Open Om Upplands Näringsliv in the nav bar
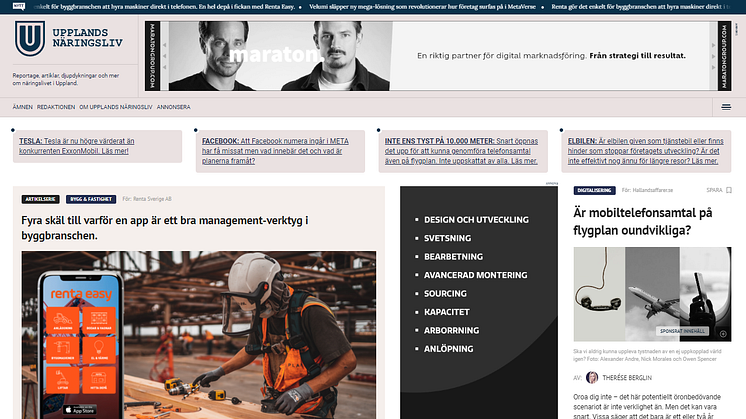Viewport: 746px width, 419px height. click(115, 106)
